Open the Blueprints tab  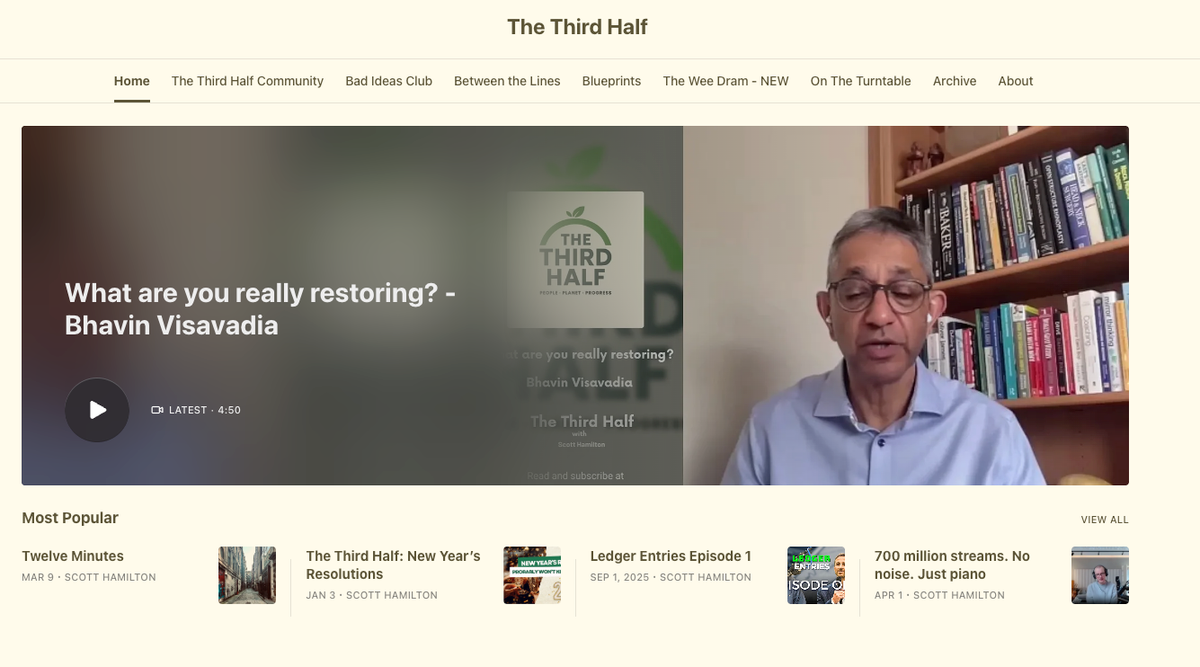[x=612, y=81]
